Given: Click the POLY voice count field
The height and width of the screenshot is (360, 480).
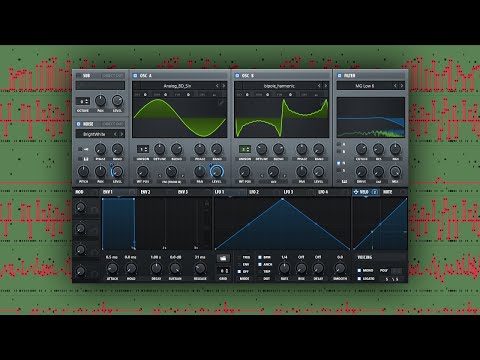Looking at the screenshot, I should click(x=396, y=271).
